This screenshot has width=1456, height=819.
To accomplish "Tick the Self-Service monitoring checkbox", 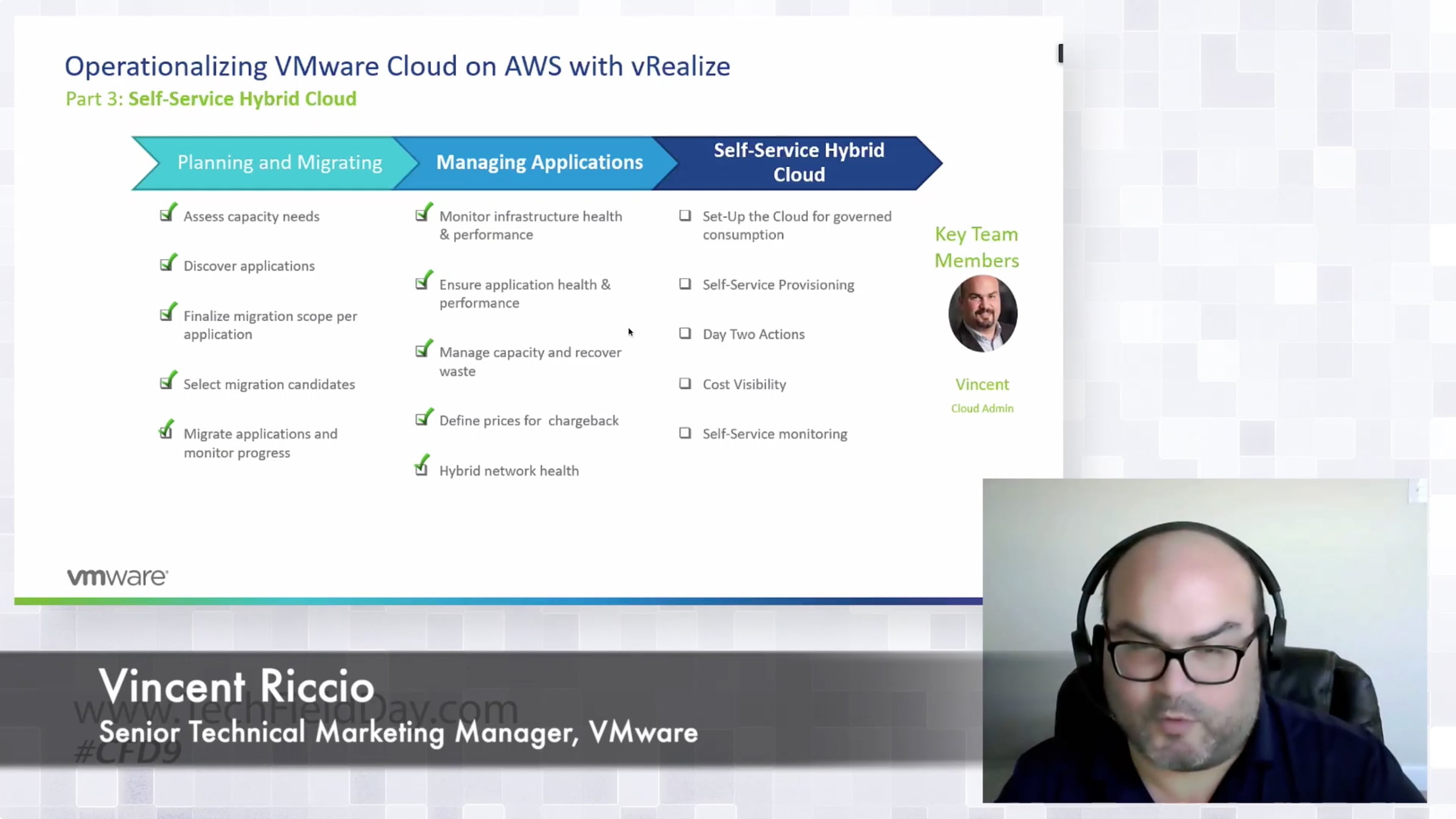I will click(685, 433).
